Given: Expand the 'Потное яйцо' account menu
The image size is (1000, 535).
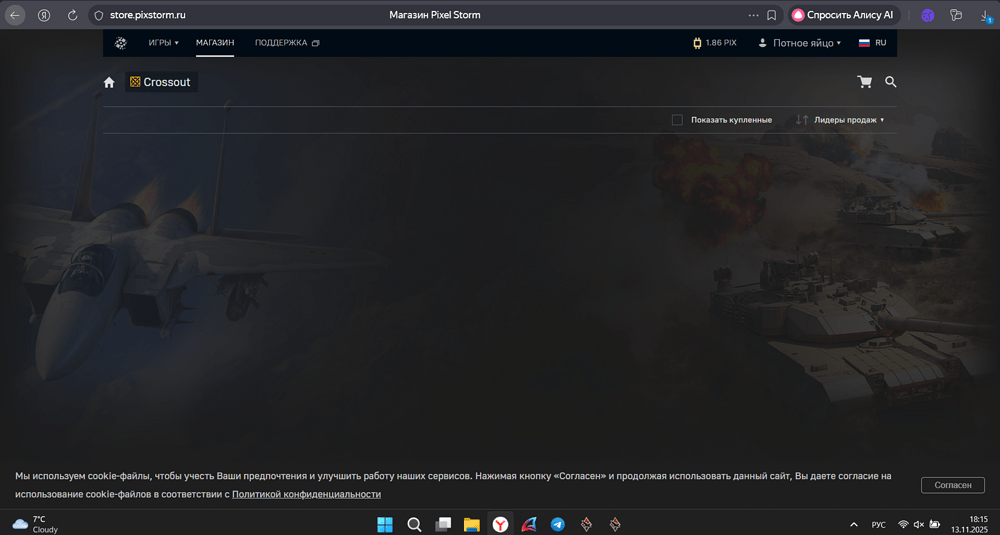Looking at the screenshot, I should pyautogui.click(x=800, y=43).
